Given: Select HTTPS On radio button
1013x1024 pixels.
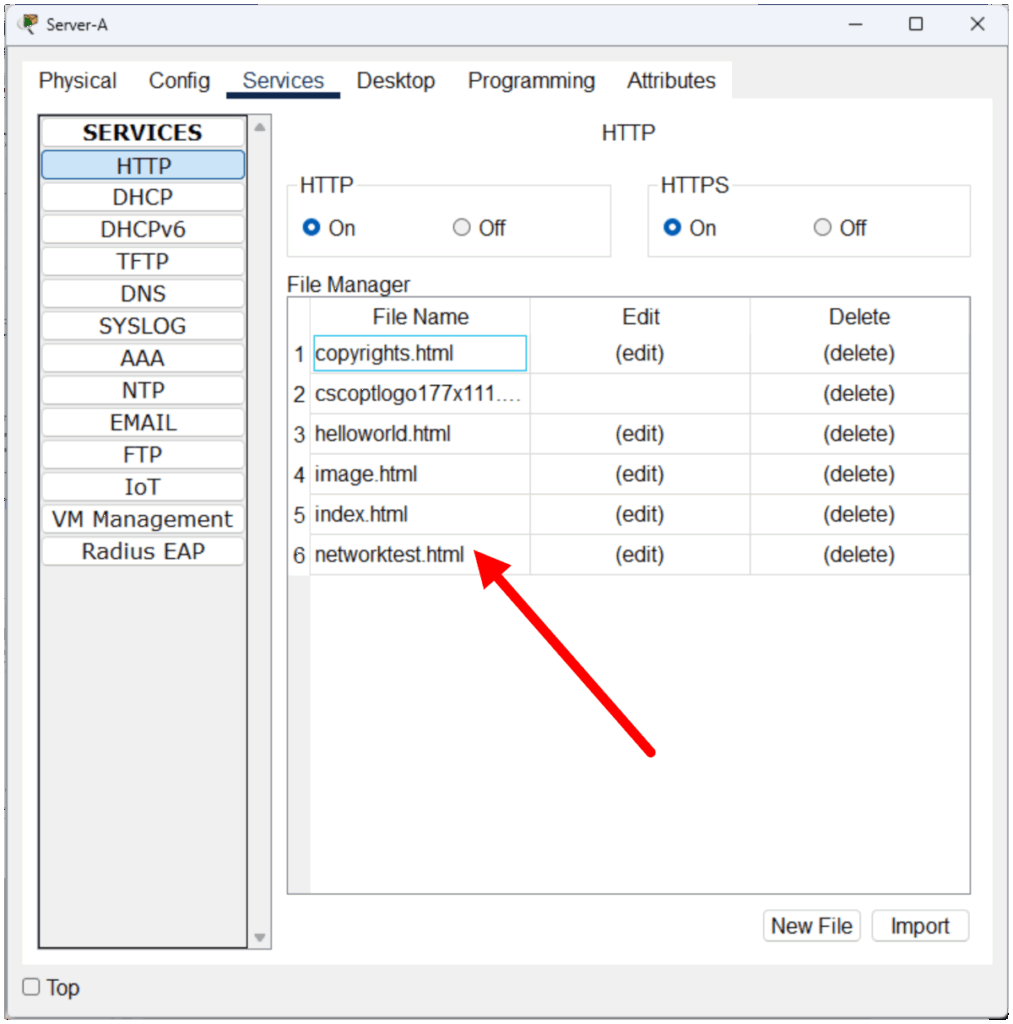Looking at the screenshot, I should pyautogui.click(x=672, y=228).
